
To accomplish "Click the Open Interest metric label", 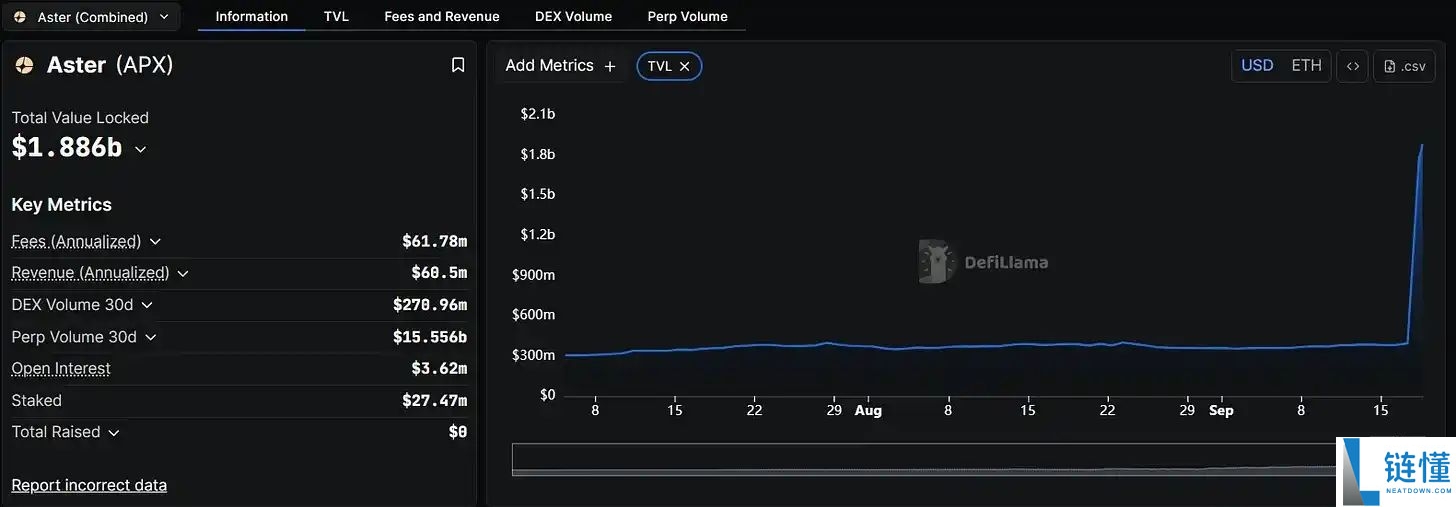I will [x=61, y=369].
